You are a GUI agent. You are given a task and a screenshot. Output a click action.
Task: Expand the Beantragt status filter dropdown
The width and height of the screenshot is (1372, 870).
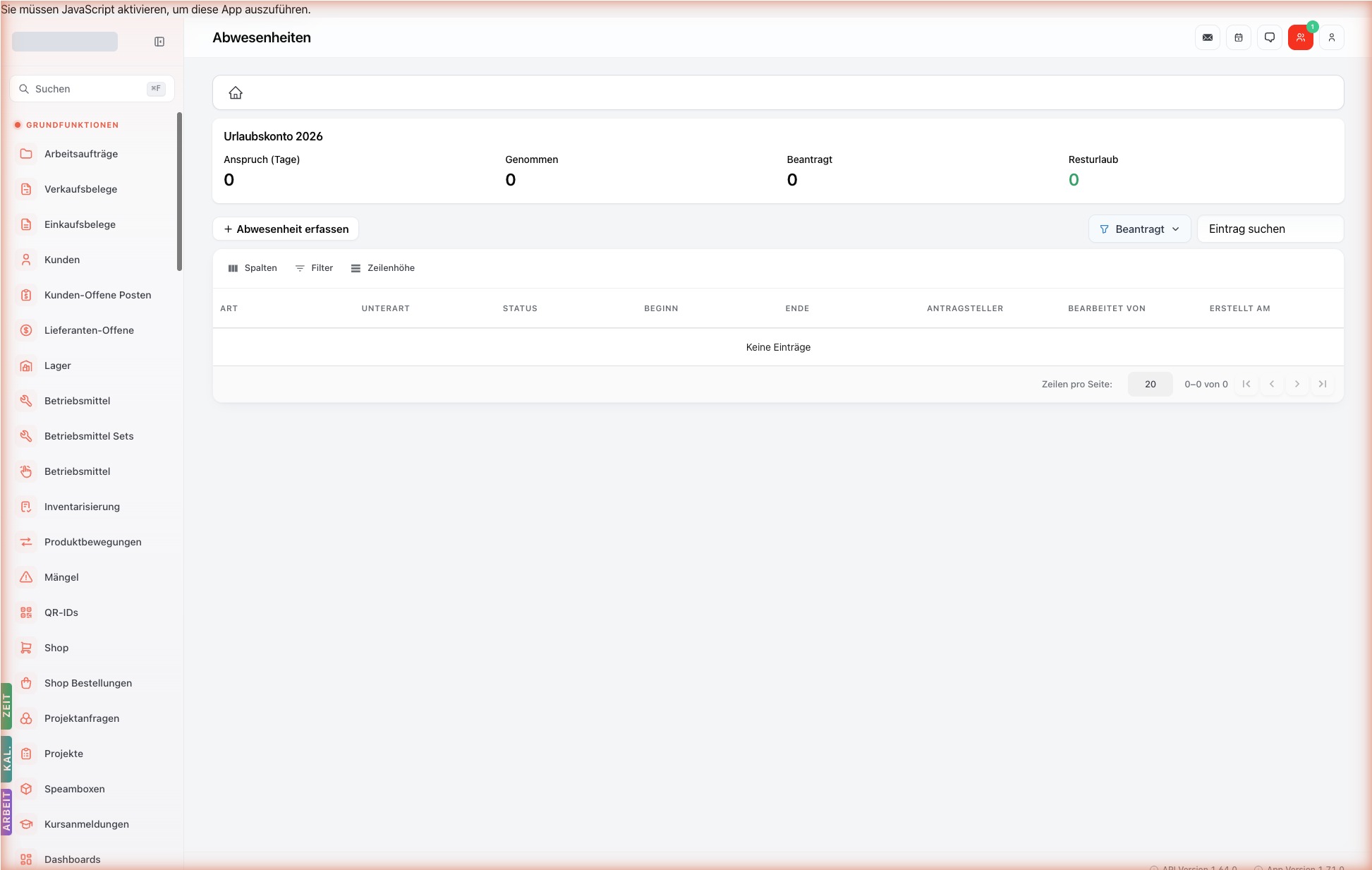tap(1139, 229)
